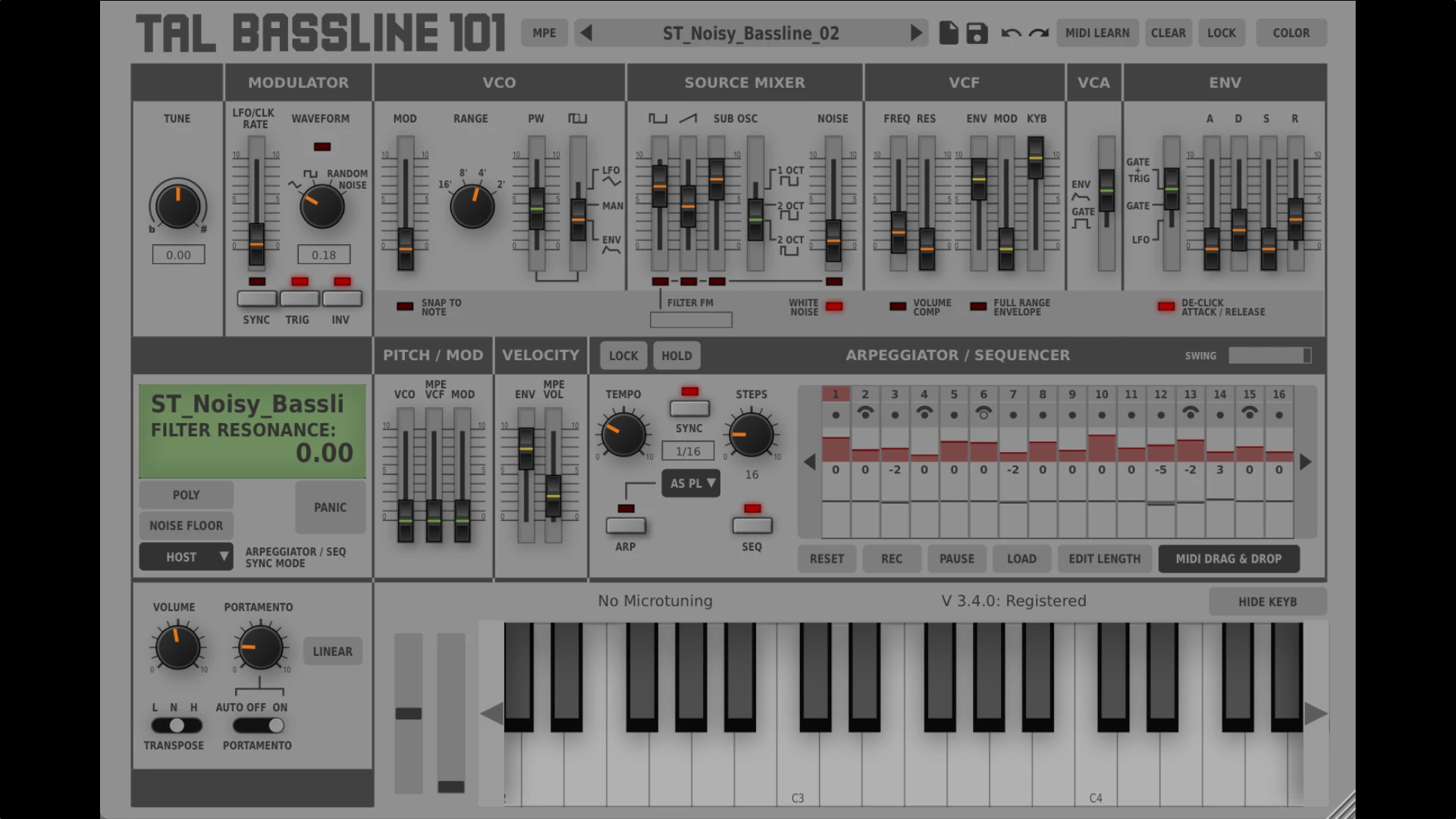This screenshot has height=819, width=1456.
Task: Create new preset with document icon
Action: [x=948, y=33]
